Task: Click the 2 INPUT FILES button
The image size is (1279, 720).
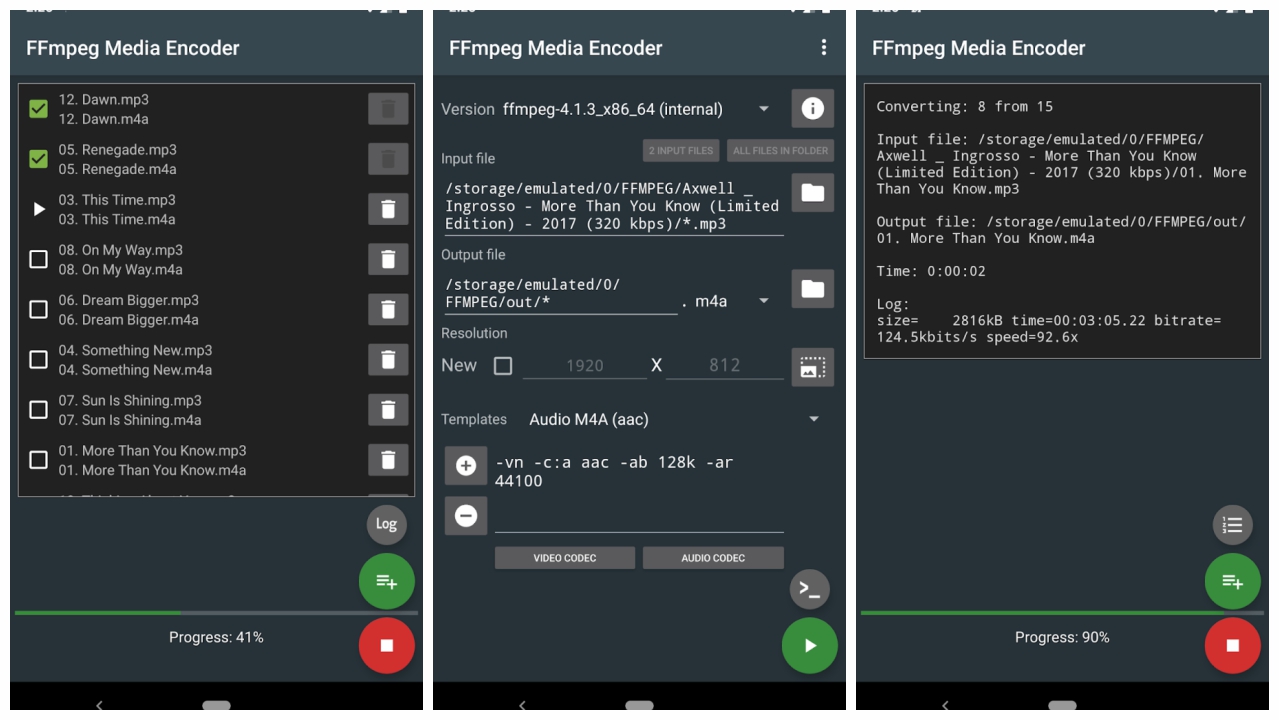Action: click(681, 150)
